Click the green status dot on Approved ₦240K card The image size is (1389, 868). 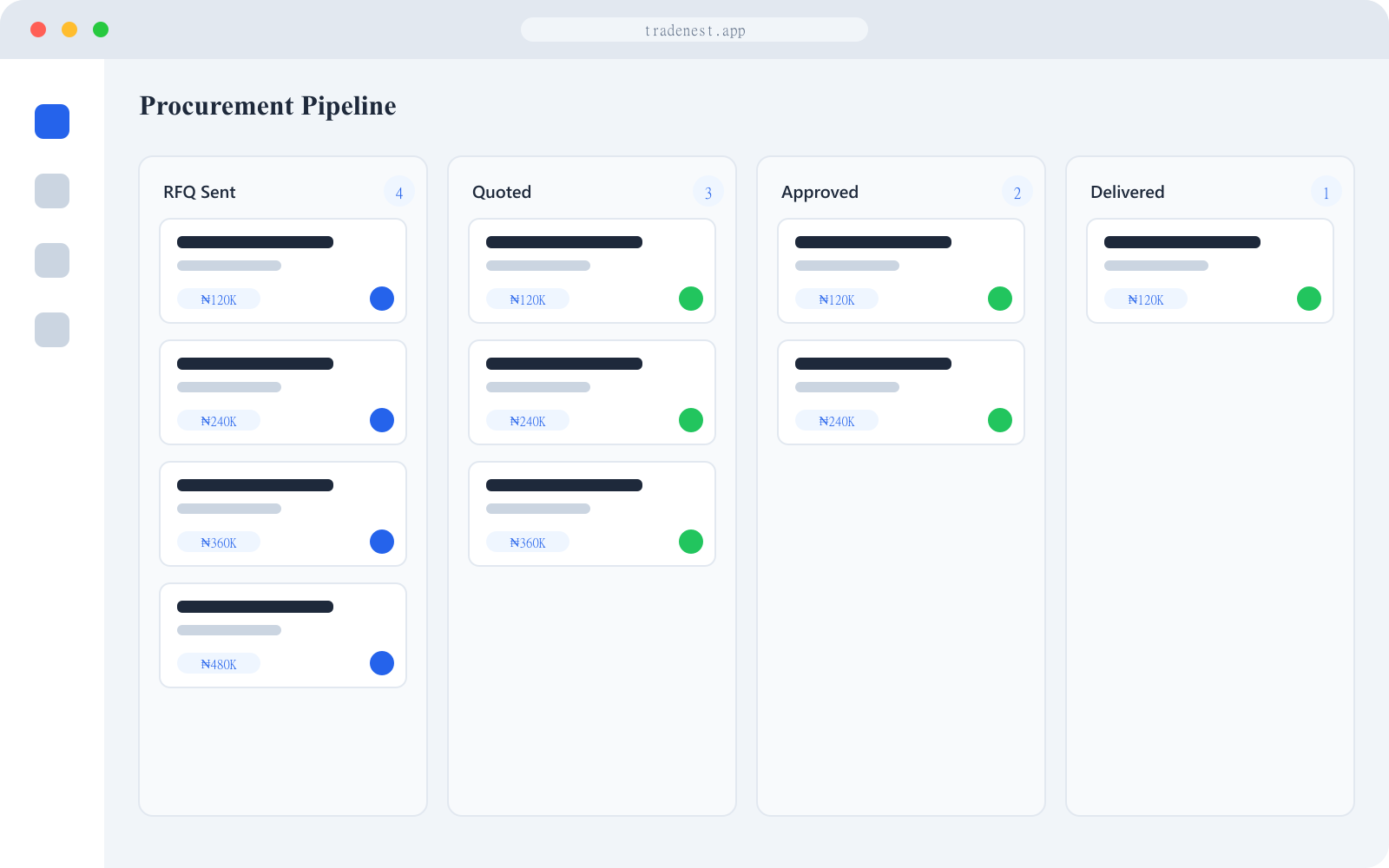coord(1000,420)
